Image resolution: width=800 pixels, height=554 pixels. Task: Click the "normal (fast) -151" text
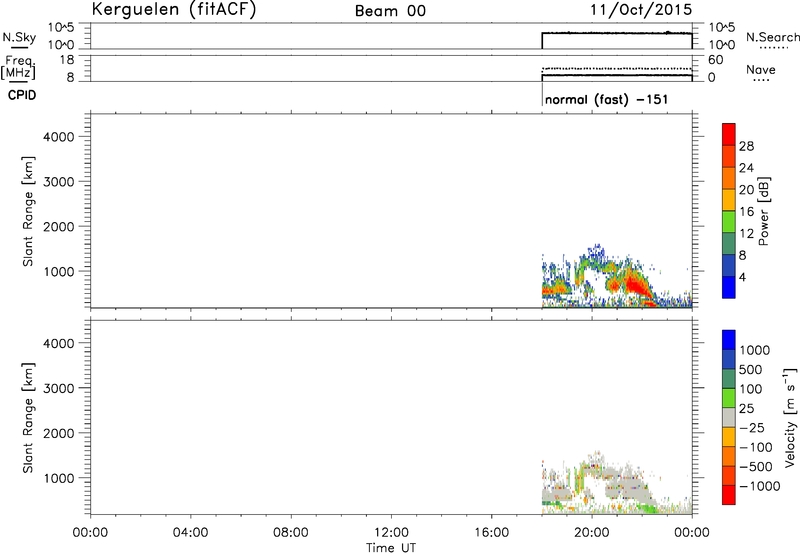606,99
